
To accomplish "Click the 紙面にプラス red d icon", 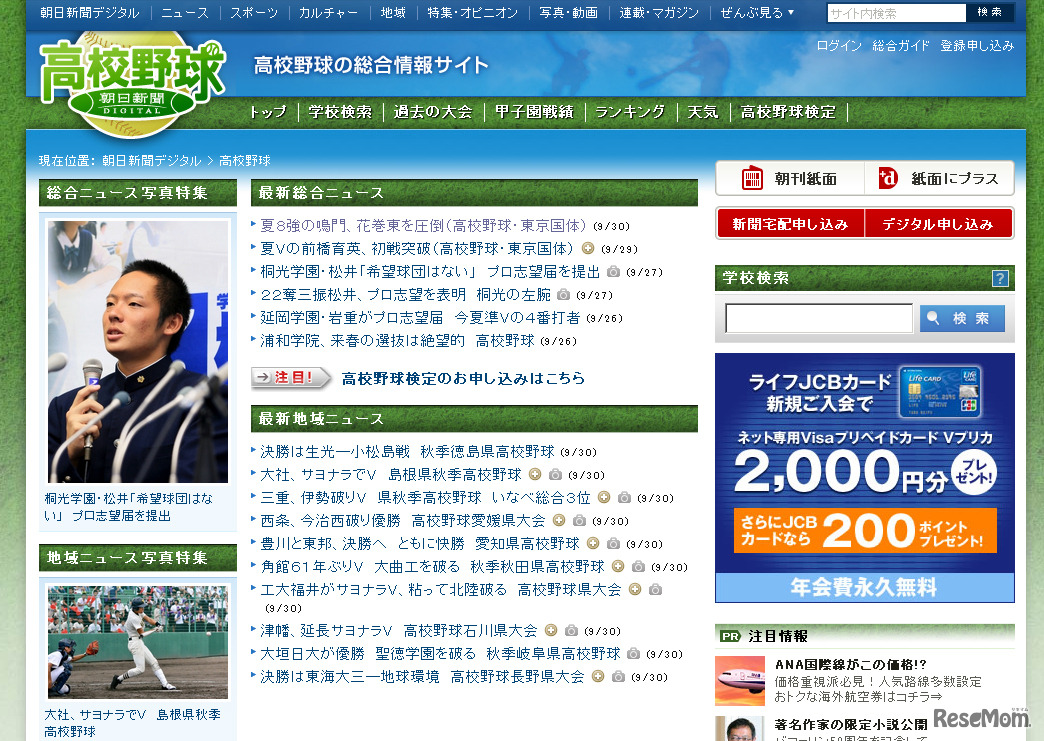I will coord(888,178).
